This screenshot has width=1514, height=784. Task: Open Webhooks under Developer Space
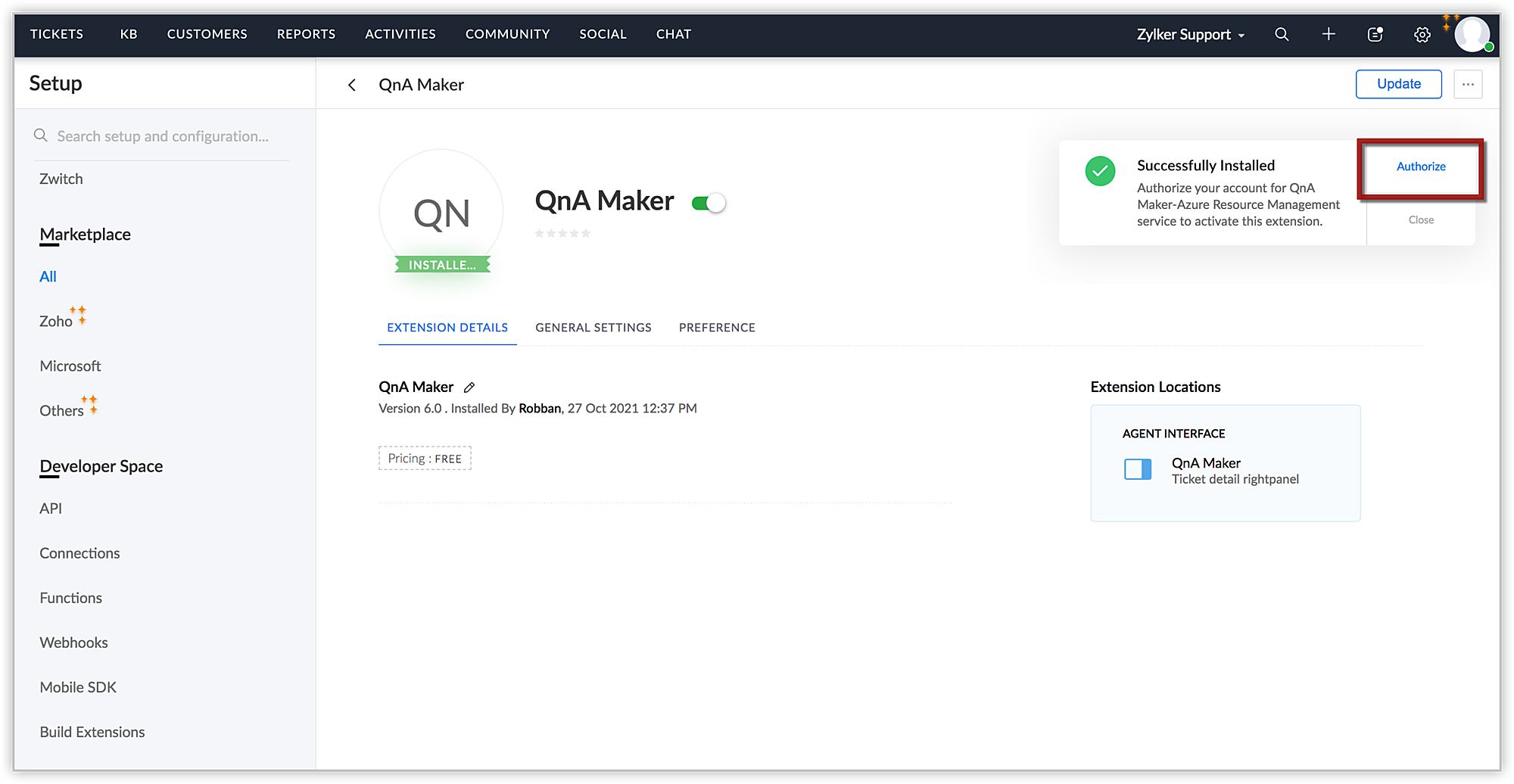[73, 642]
